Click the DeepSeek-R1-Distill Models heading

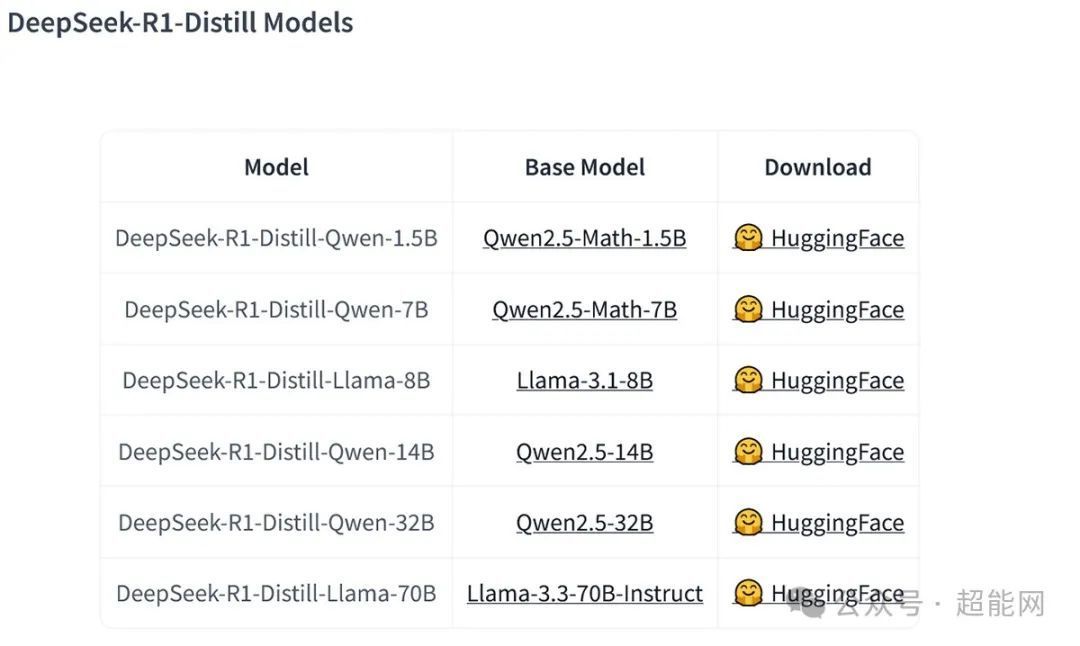click(180, 23)
